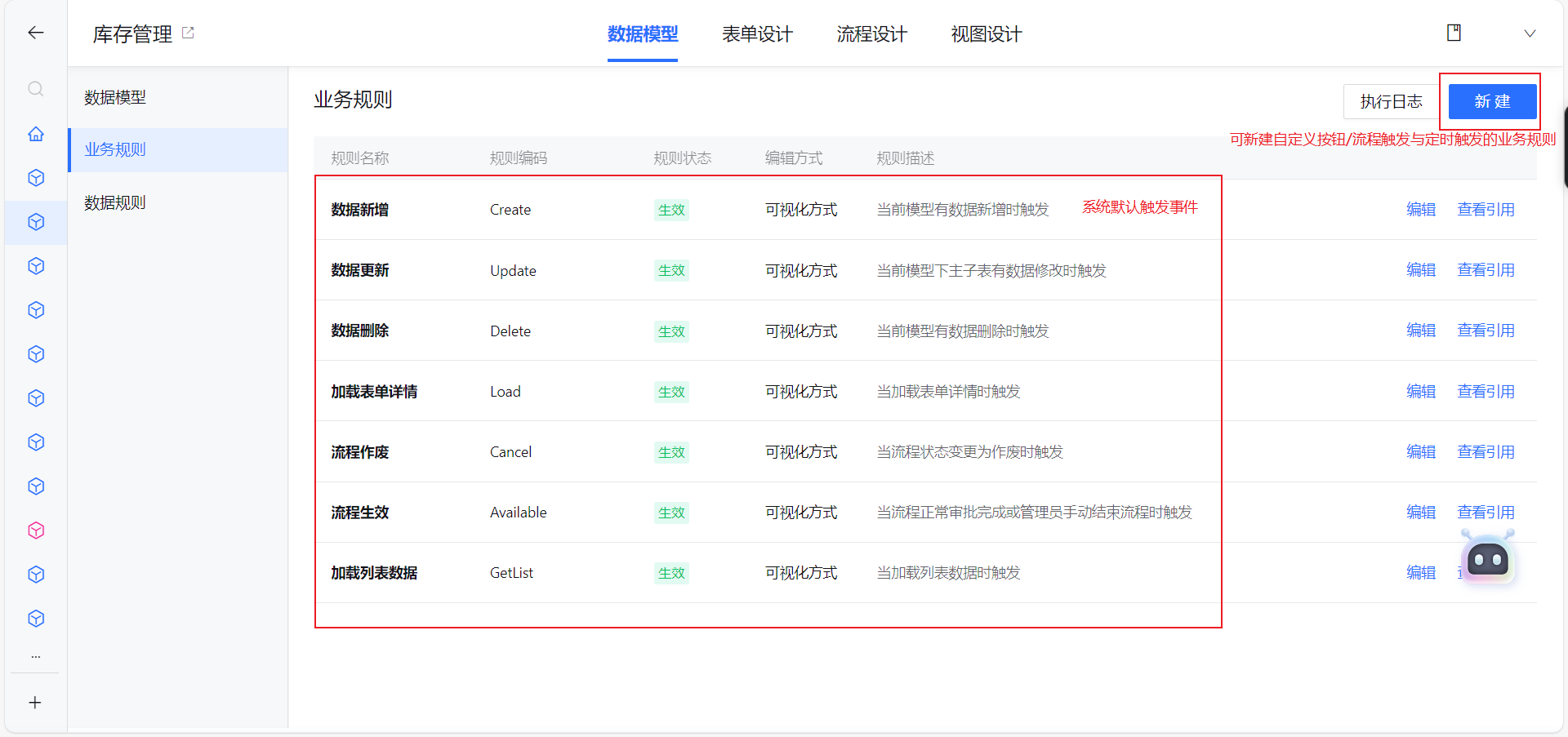
Task: Edit the 加载列表数据 rule
Action: pyautogui.click(x=1421, y=573)
